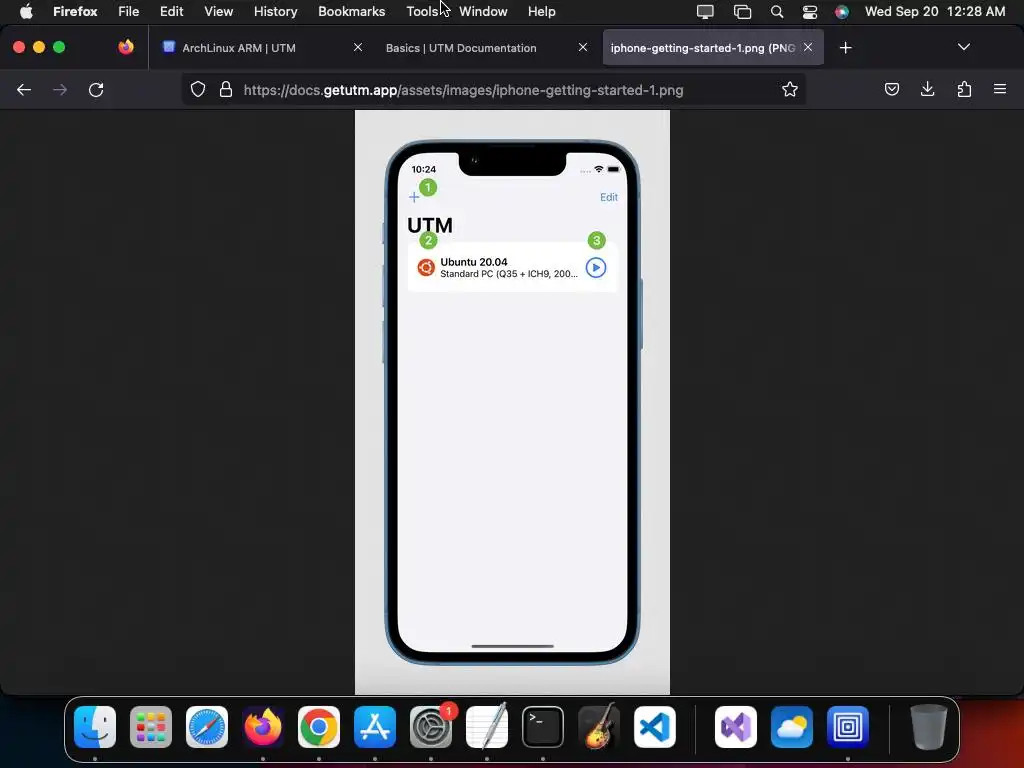This screenshot has width=1024, height=768.
Task: Close the Basics | UTM Documentation tab
Action: [x=583, y=47]
